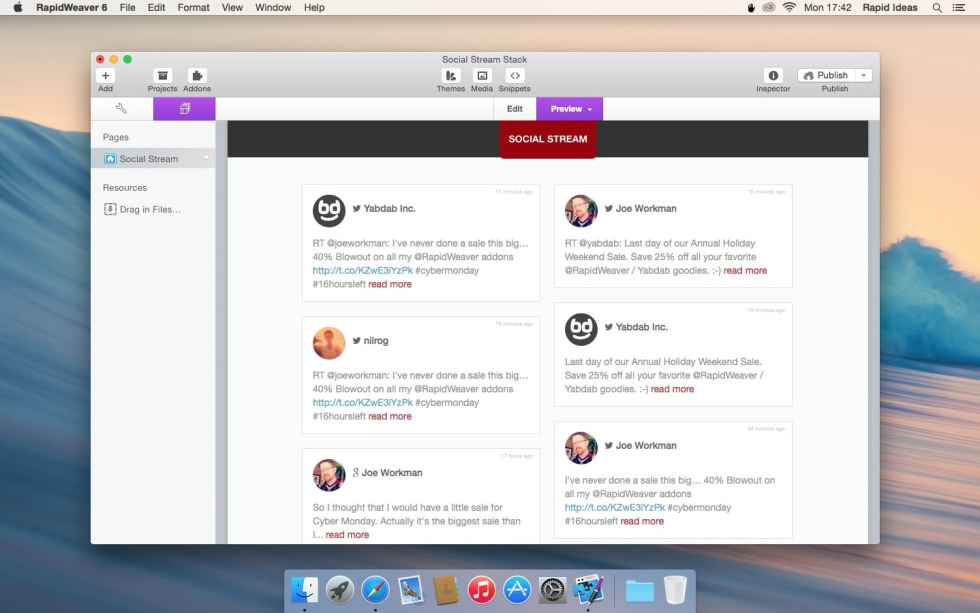Switch to Edit mode
Screen dimensions: 980x613
(x=514, y=109)
